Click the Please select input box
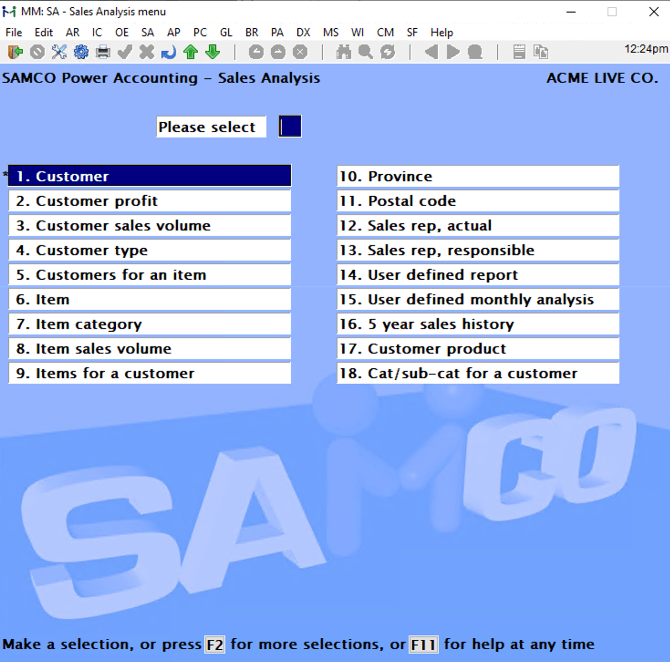 [x=290, y=127]
